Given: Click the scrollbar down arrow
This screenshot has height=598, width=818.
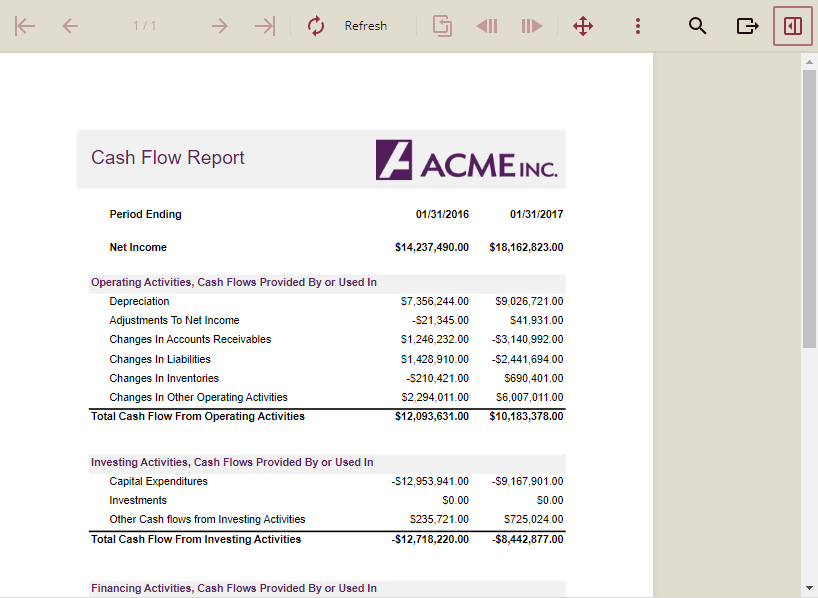Looking at the screenshot, I should click(x=809, y=588).
